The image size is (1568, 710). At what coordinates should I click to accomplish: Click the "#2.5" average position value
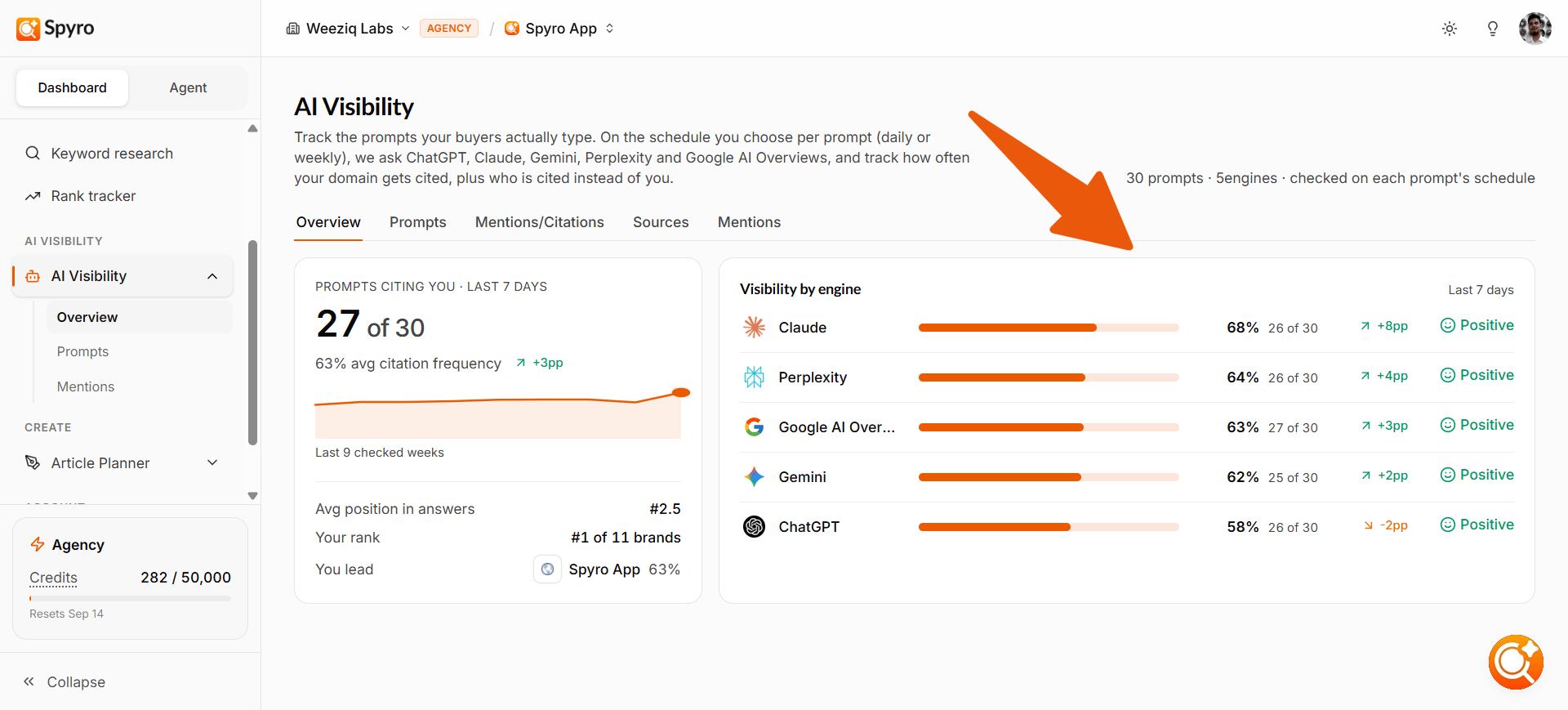coord(665,509)
